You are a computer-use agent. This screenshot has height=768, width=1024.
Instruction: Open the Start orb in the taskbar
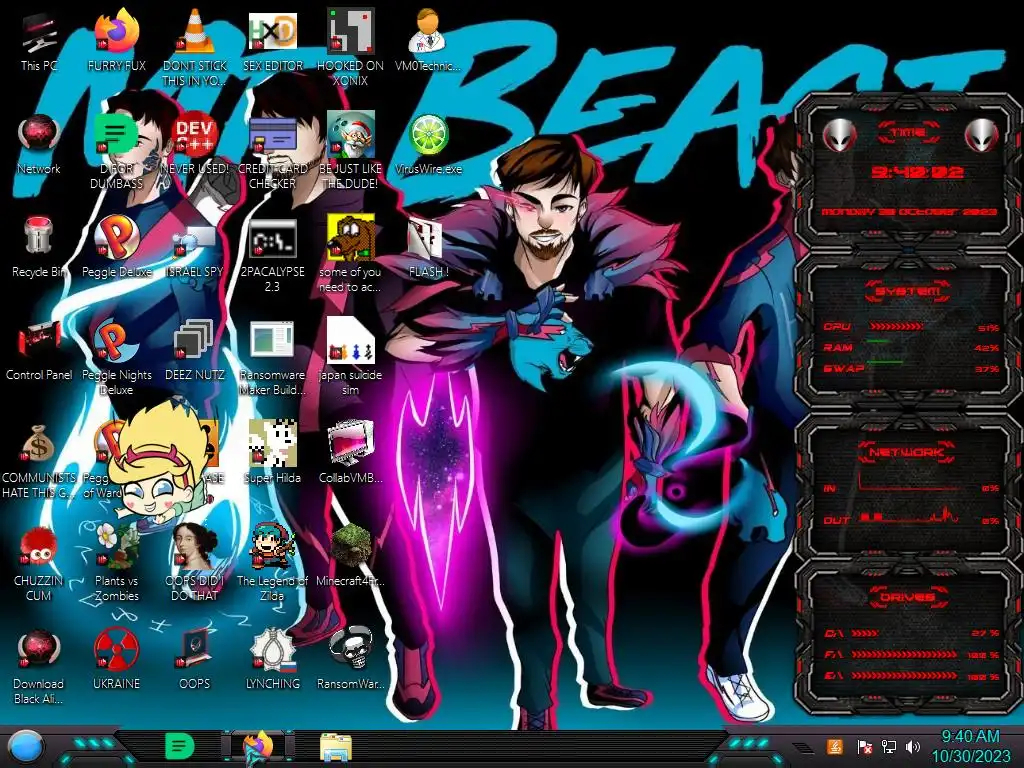click(x=27, y=748)
